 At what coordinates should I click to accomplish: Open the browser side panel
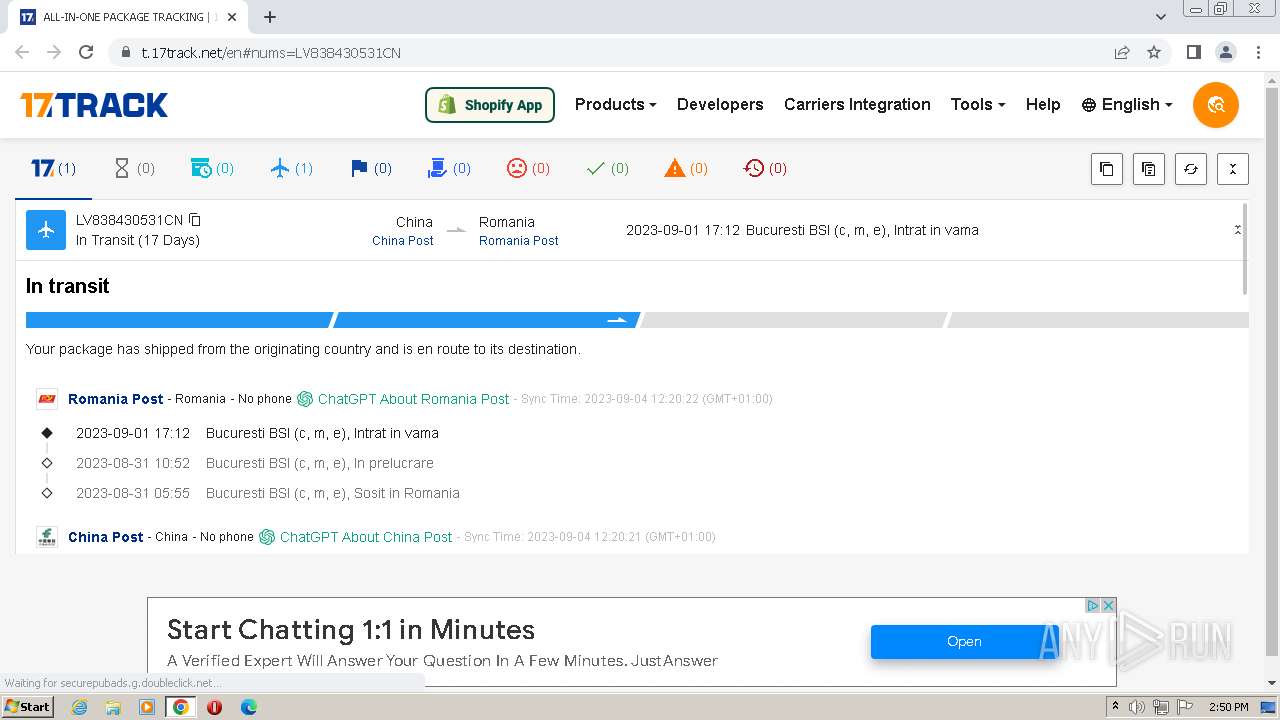[x=1193, y=52]
